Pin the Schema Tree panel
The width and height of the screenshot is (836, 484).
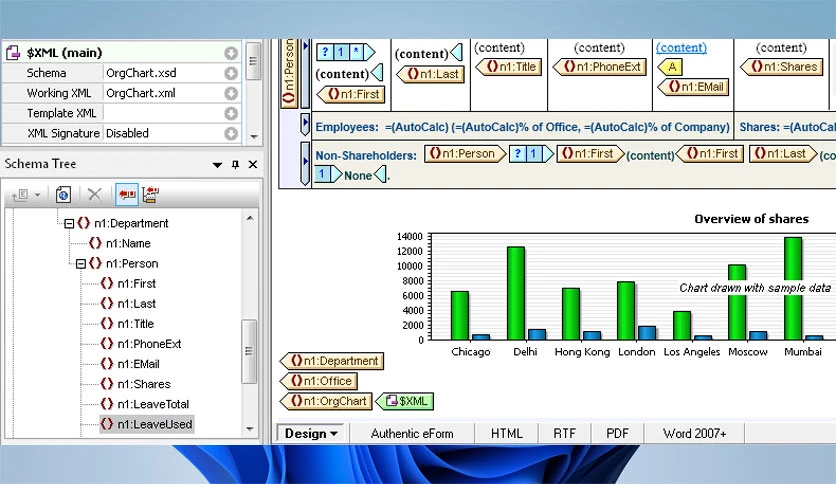235,165
